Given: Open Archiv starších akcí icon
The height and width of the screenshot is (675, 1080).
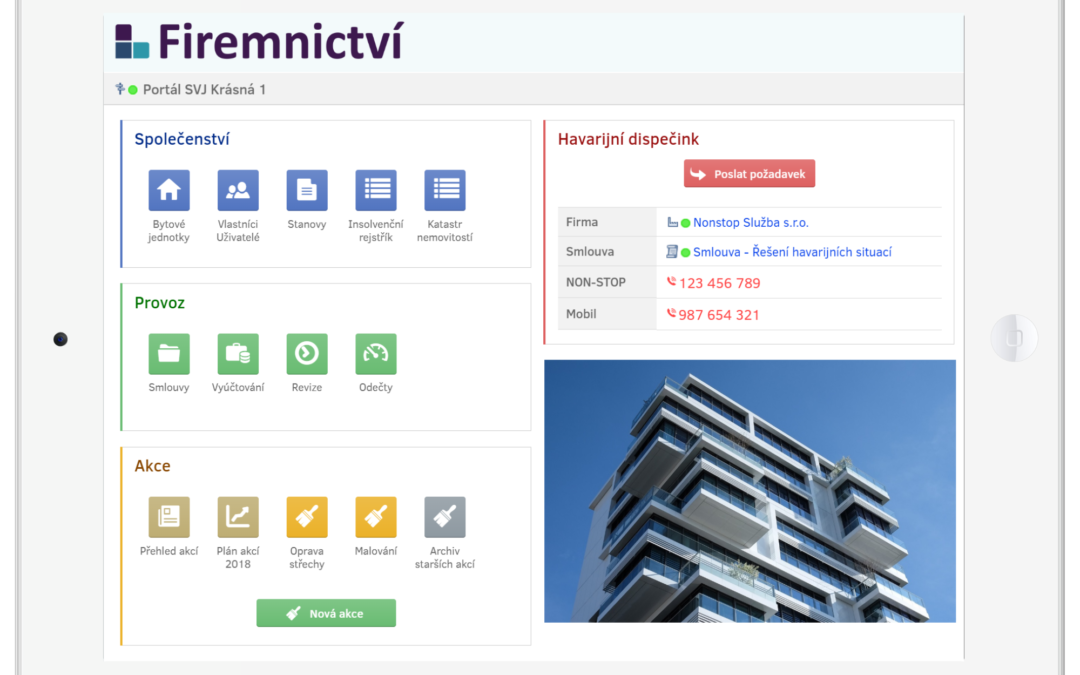Looking at the screenshot, I should tap(444, 517).
